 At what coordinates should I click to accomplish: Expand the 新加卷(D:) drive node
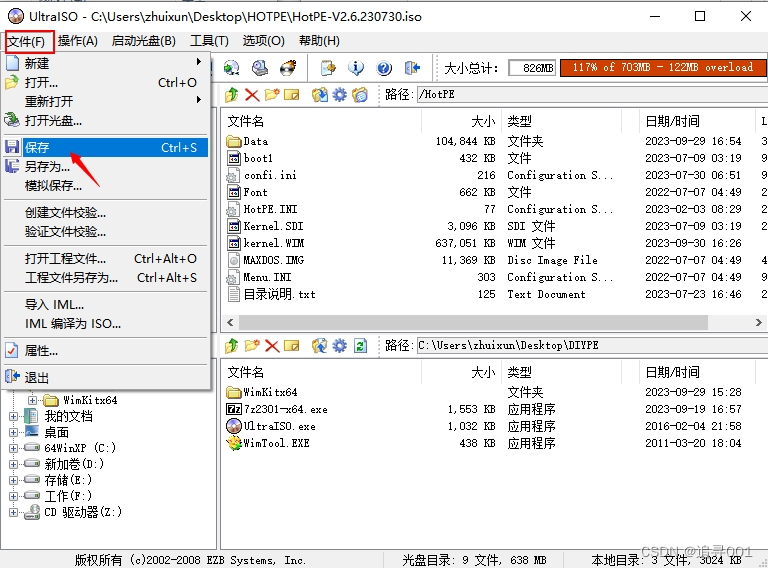[13, 464]
